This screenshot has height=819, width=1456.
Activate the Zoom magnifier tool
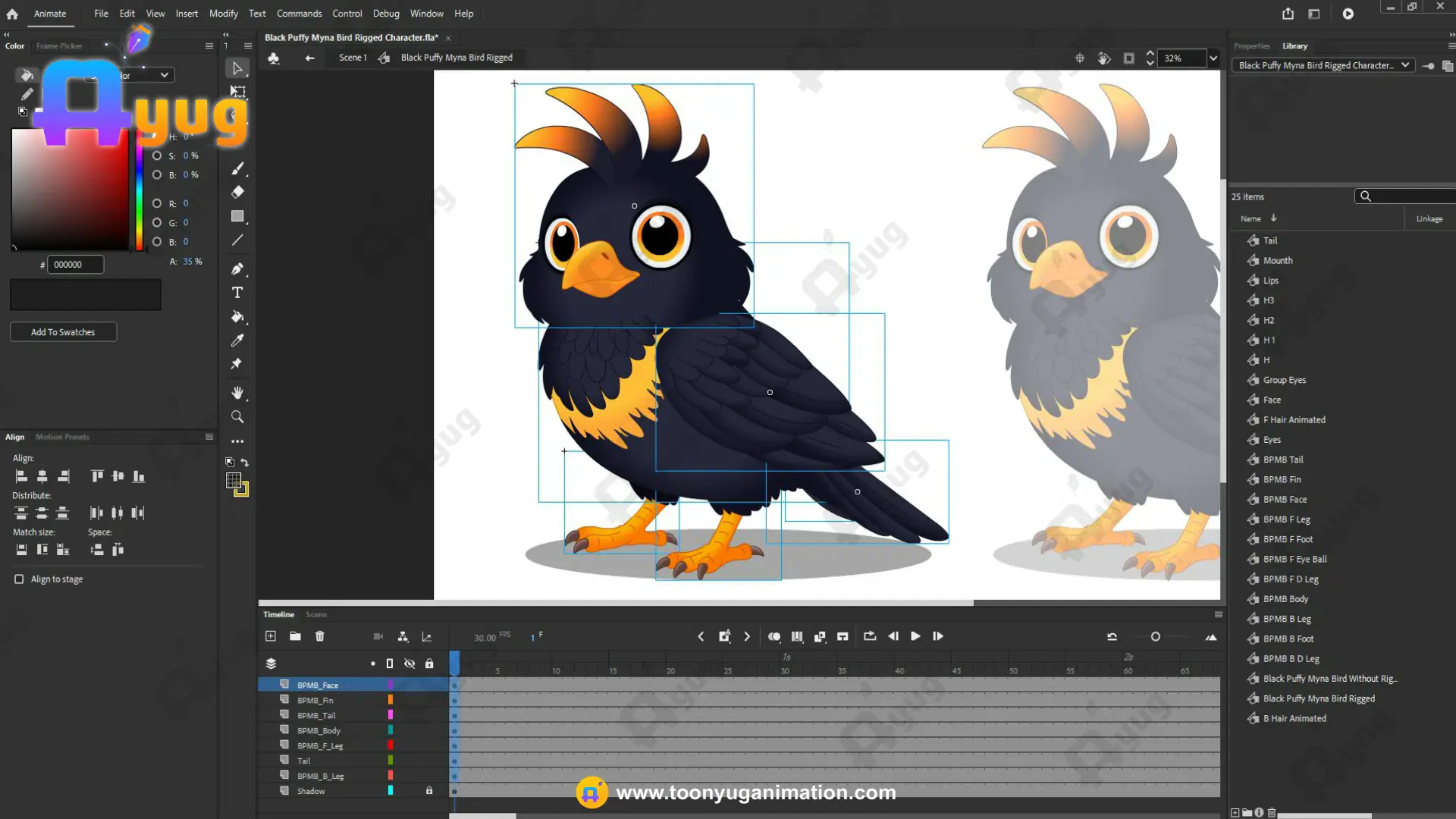pyautogui.click(x=237, y=417)
